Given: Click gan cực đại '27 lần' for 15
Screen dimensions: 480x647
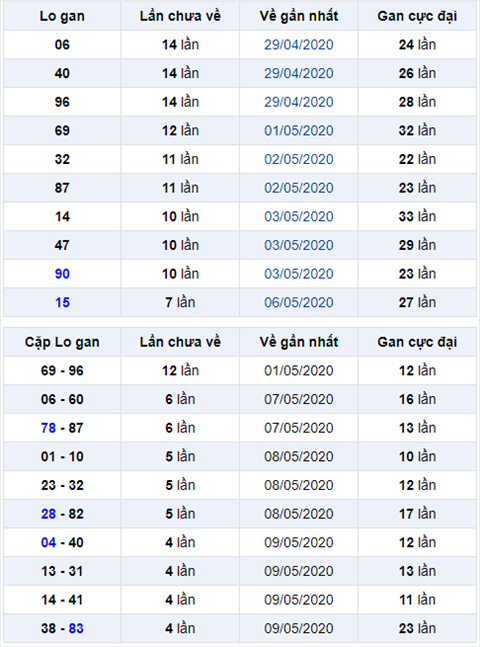Looking at the screenshot, I should [x=417, y=302].
